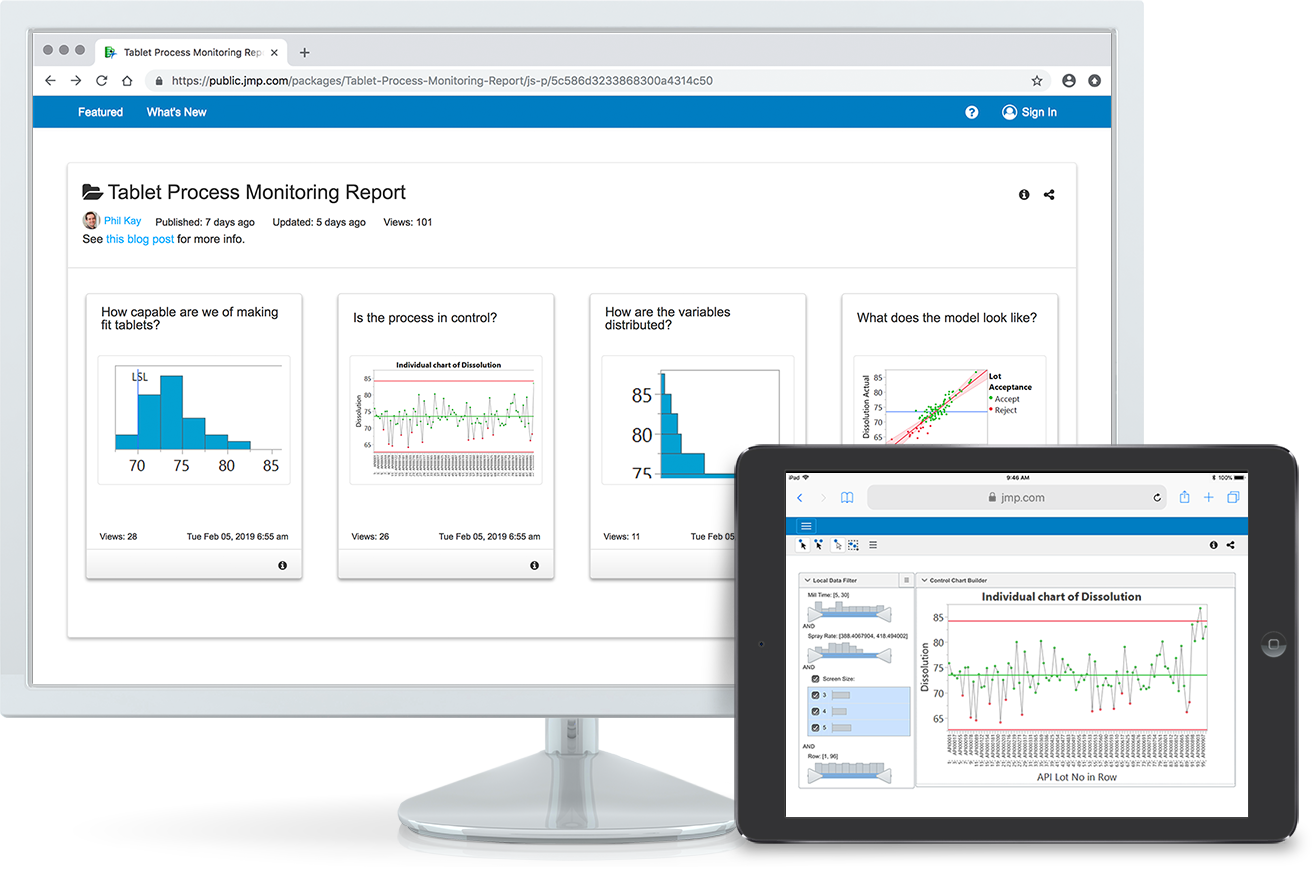Reload the jmp.com page on iPad
Viewport: 1312px width, 887px height.
point(1158,497)
